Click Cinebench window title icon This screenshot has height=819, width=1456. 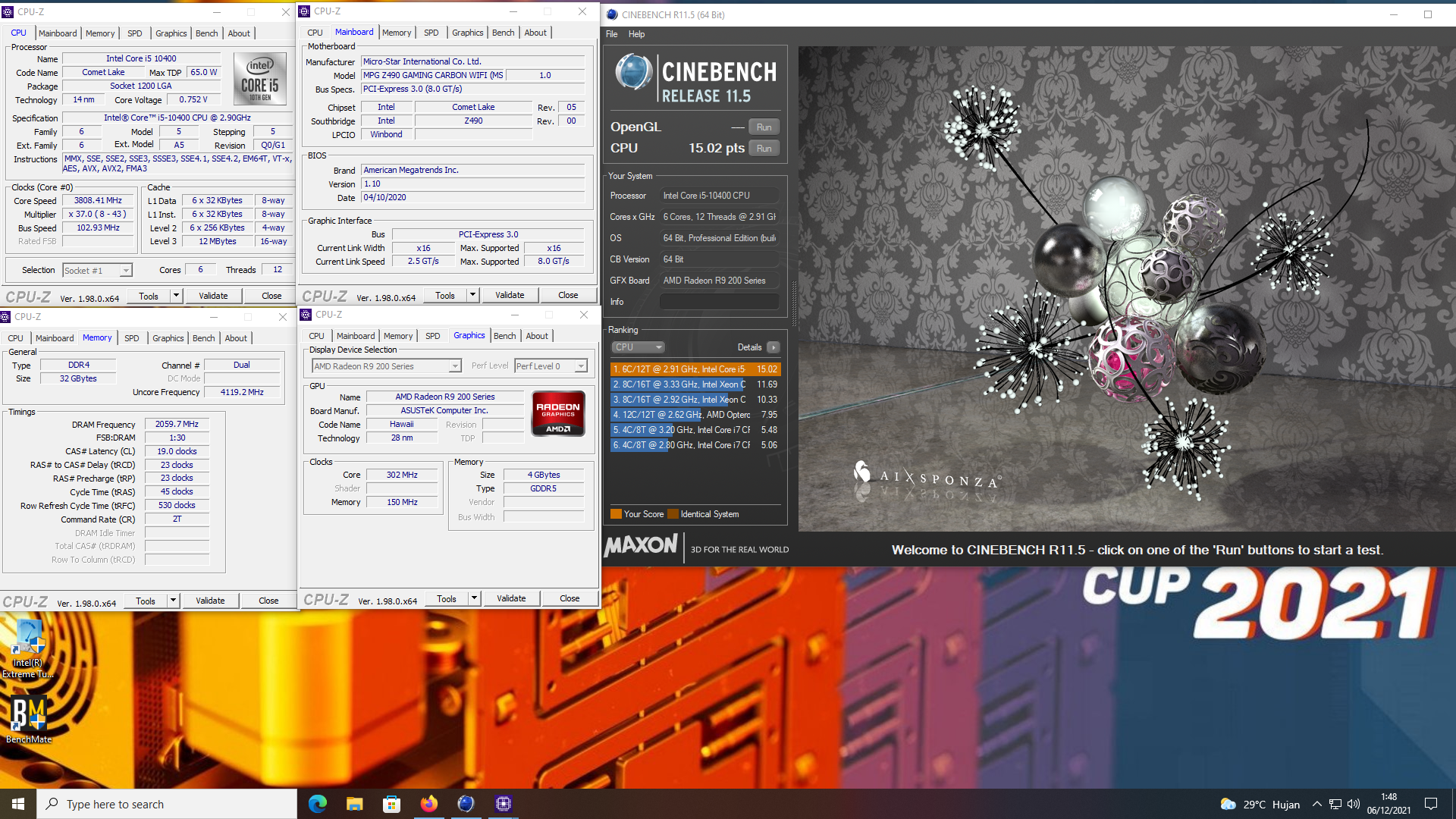pyautogui.click(x=612, y=14)
